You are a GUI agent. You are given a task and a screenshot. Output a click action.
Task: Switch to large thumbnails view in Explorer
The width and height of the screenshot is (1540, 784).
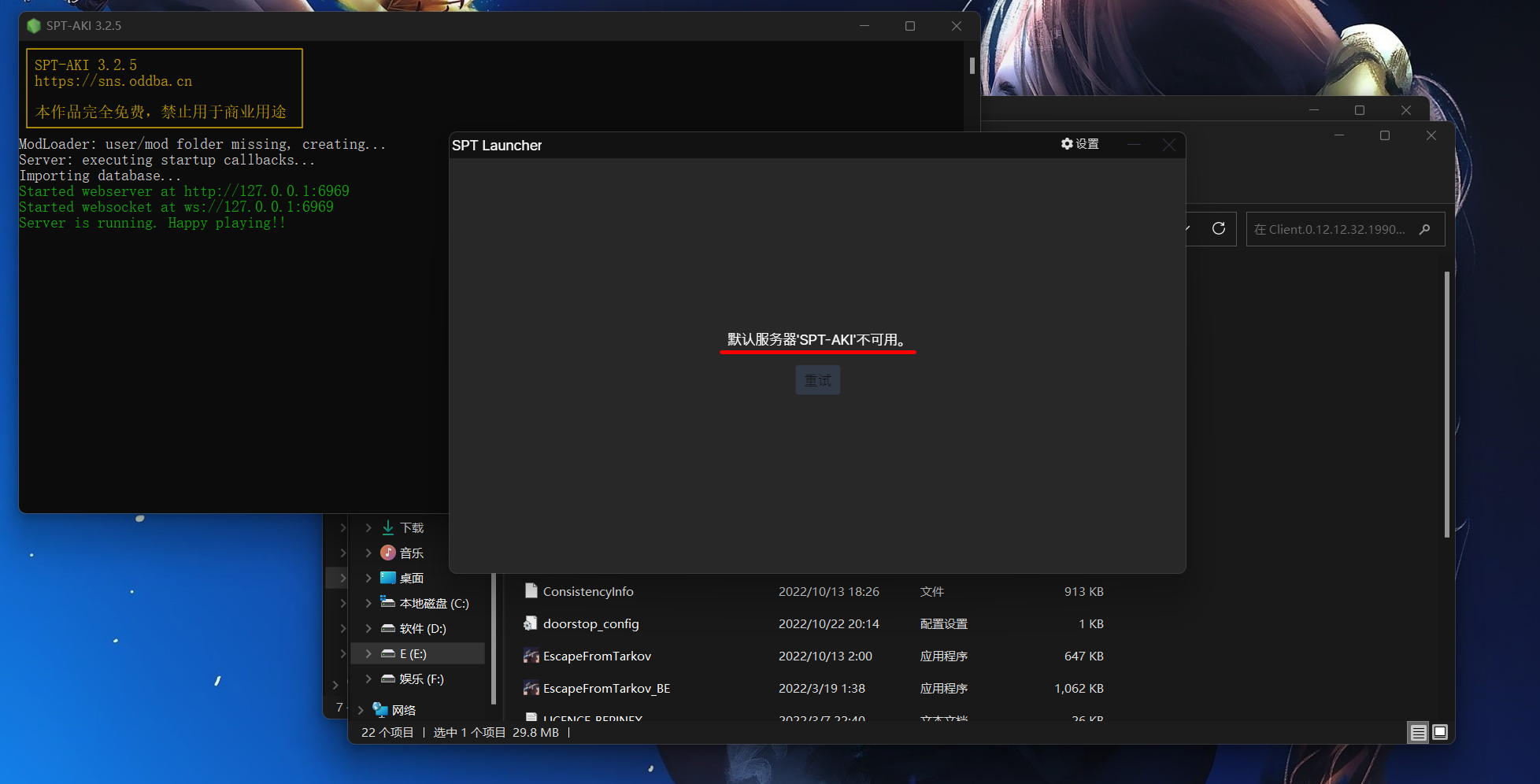click(x=1440, y=733)
